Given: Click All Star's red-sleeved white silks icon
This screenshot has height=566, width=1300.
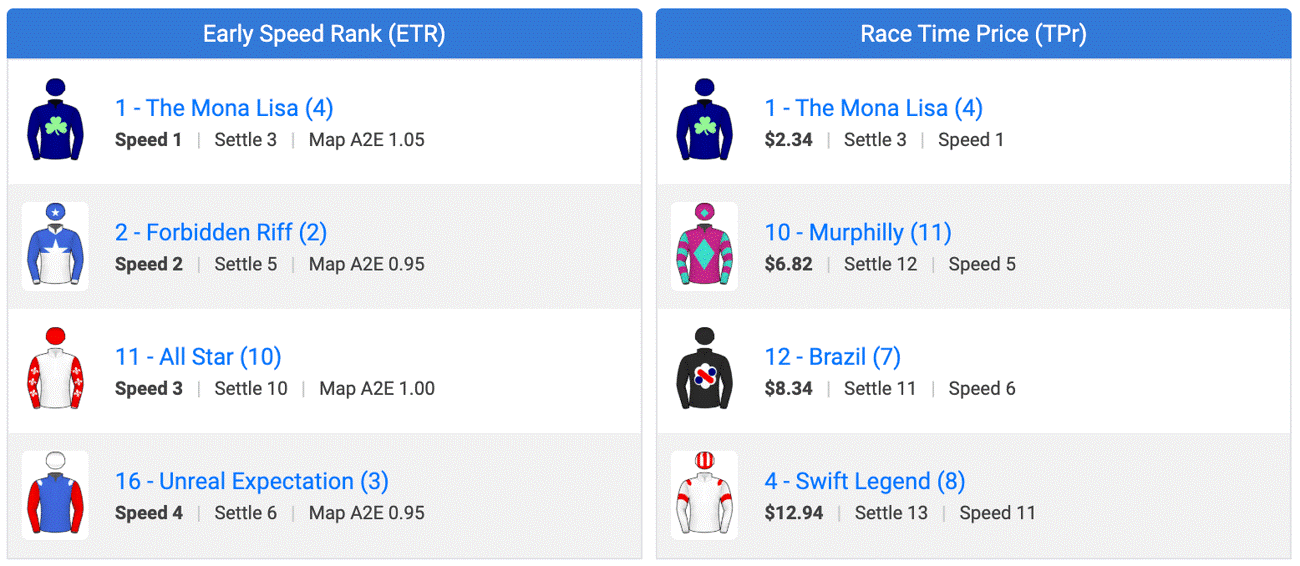Looking at the screenshot, I should (x=55, y=370).
